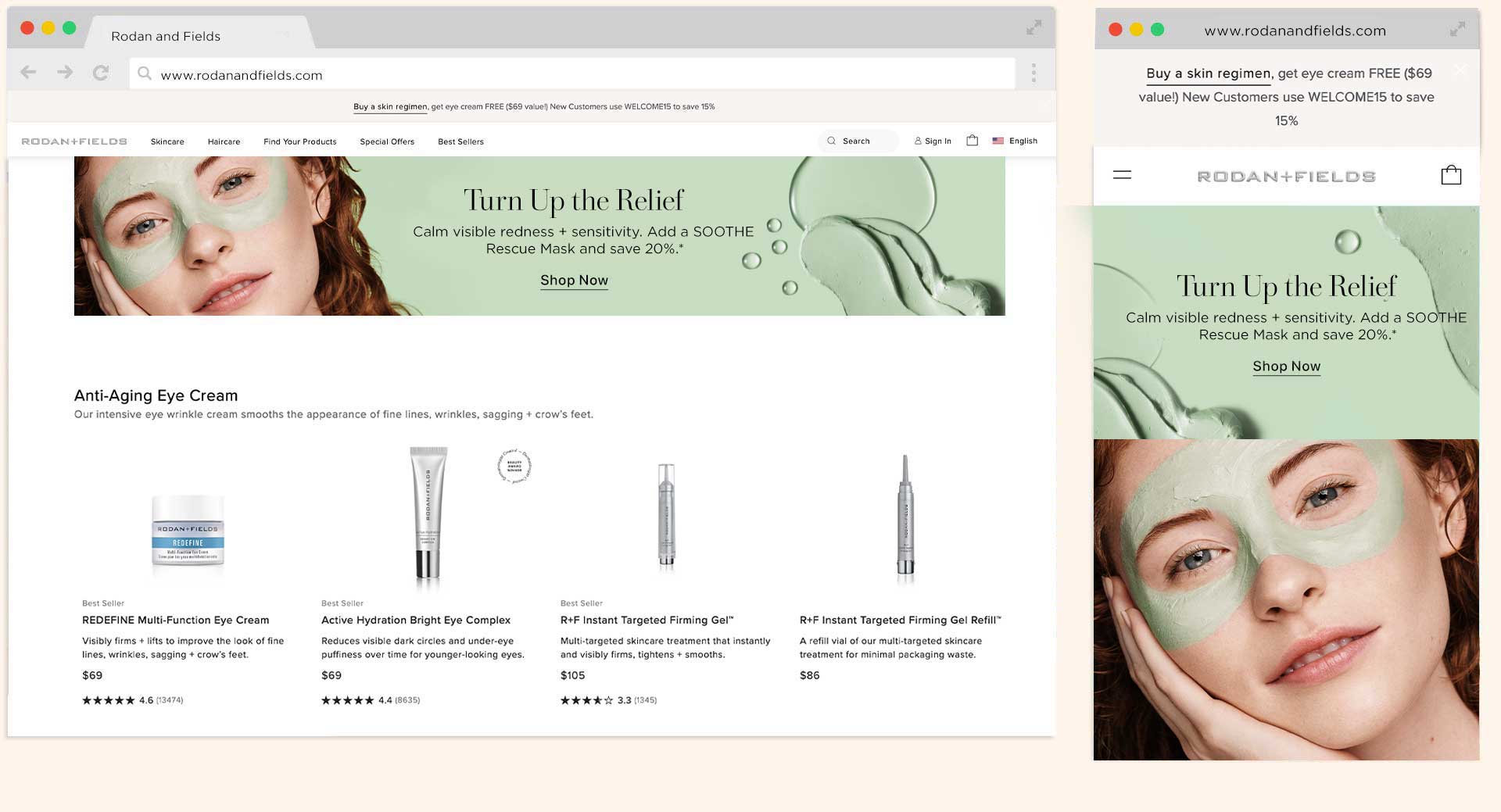Open the mobile hamburger menu

1122,175
